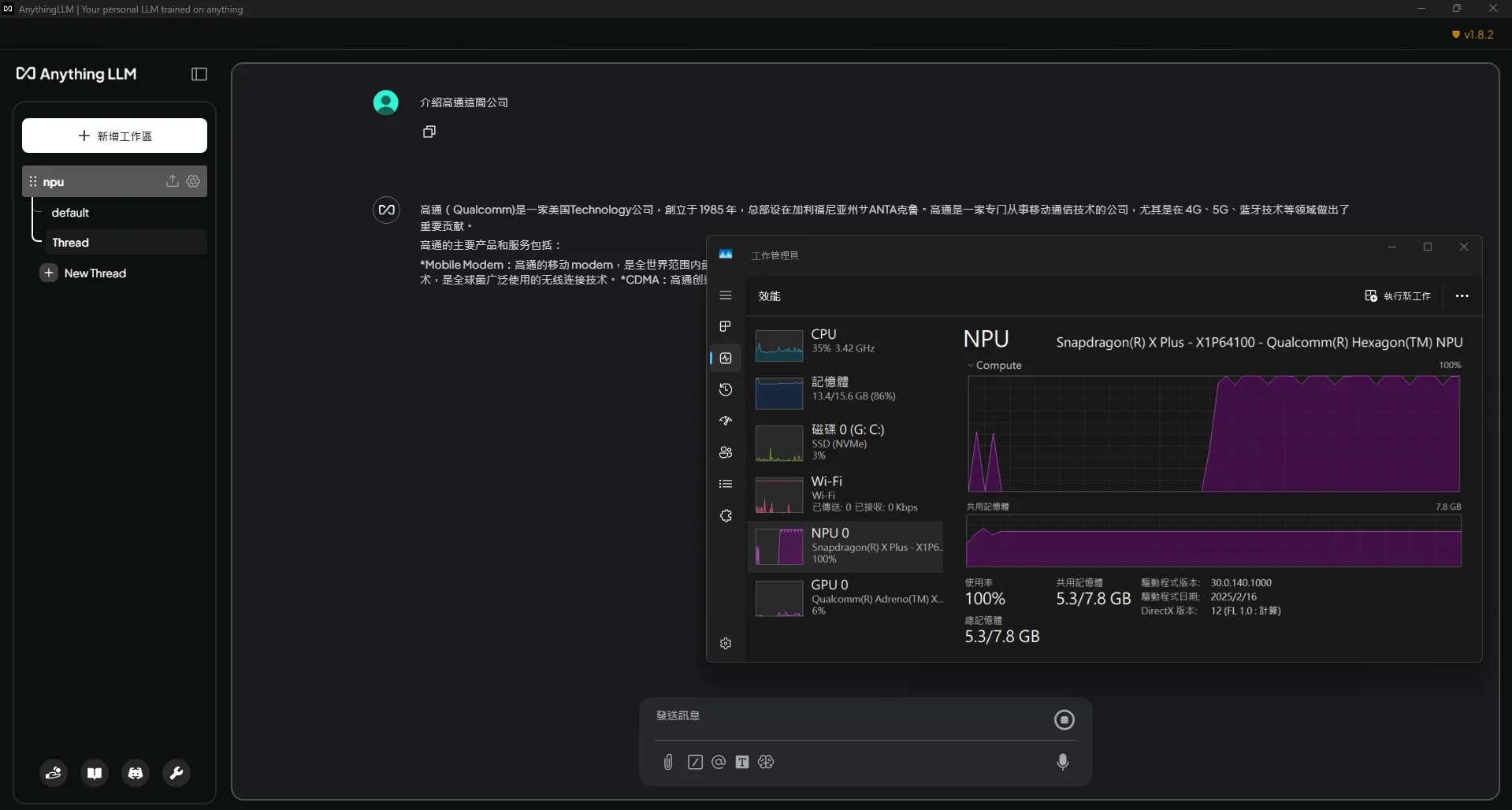Click the user avatar icon
Viewport: 1512px width, 810px height.
386,102
